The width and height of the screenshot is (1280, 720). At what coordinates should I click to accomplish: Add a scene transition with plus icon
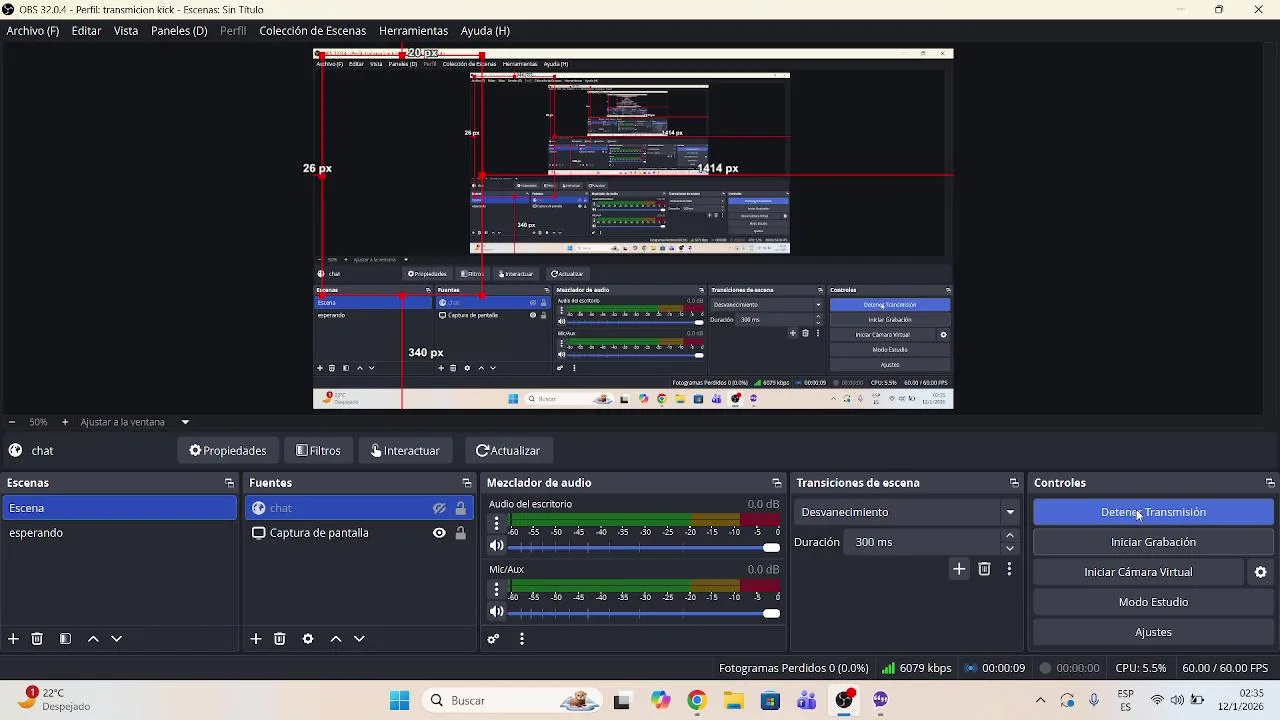[x=959, y=569]
